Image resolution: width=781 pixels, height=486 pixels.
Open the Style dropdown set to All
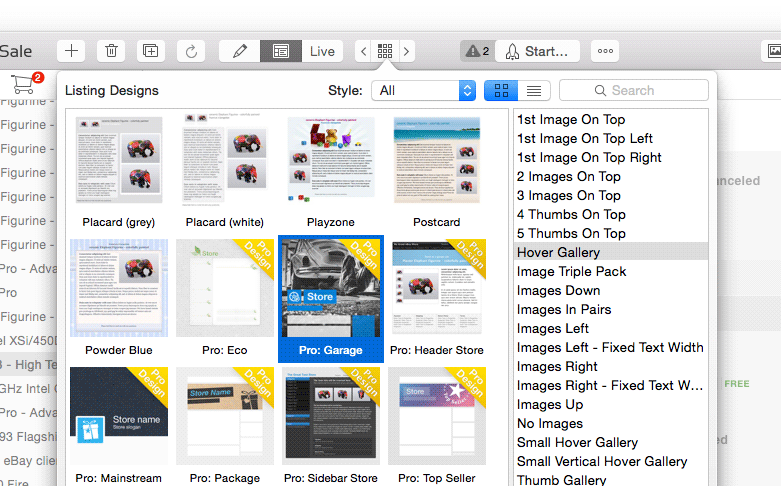pyautogui.click(x=423, y=90)
